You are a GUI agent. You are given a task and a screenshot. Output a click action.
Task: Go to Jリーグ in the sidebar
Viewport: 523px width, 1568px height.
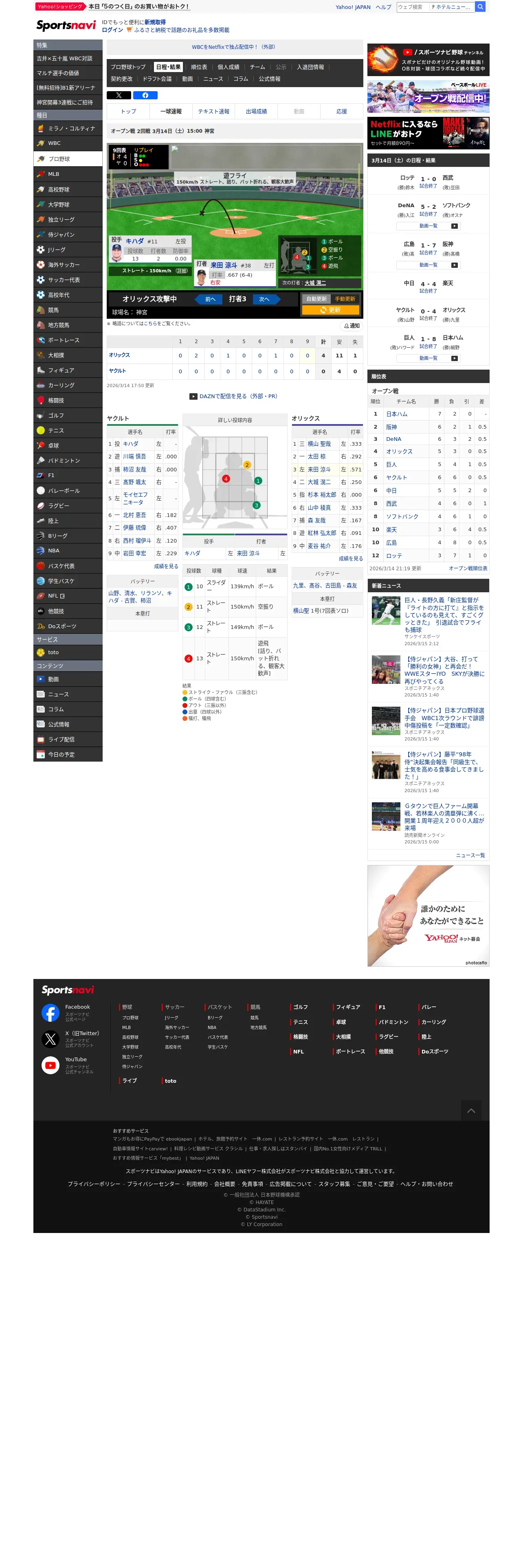tap(68, 250)
